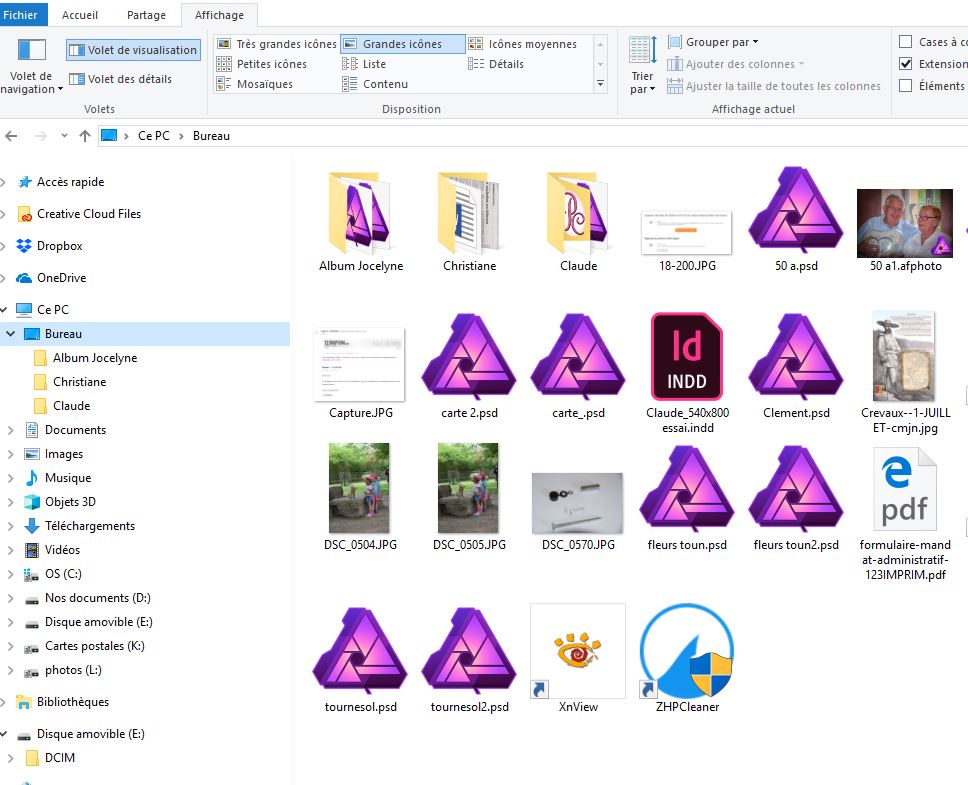Expand the layout gallery more arrow
Viewport: 968px width, 785px height.
[x=600, y=83]
